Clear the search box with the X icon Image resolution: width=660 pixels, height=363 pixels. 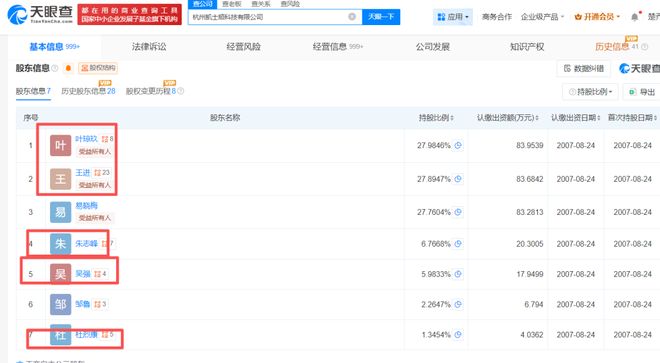(352, 17)
